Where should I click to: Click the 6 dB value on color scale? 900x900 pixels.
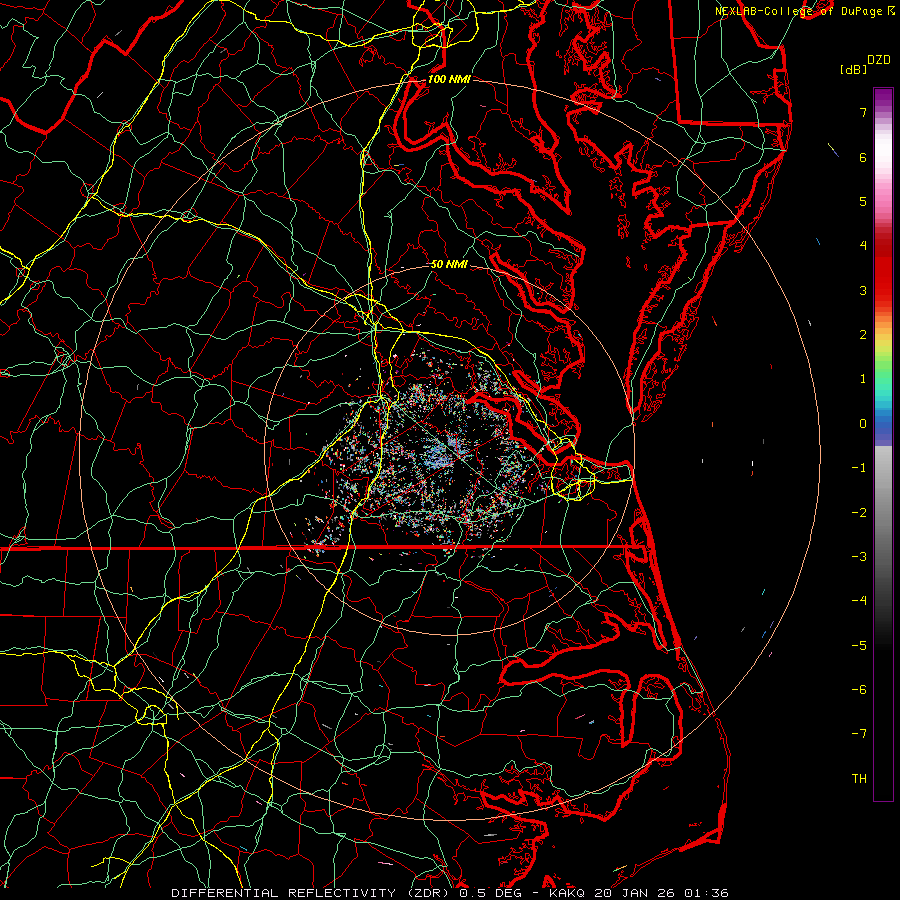(863, 157)
